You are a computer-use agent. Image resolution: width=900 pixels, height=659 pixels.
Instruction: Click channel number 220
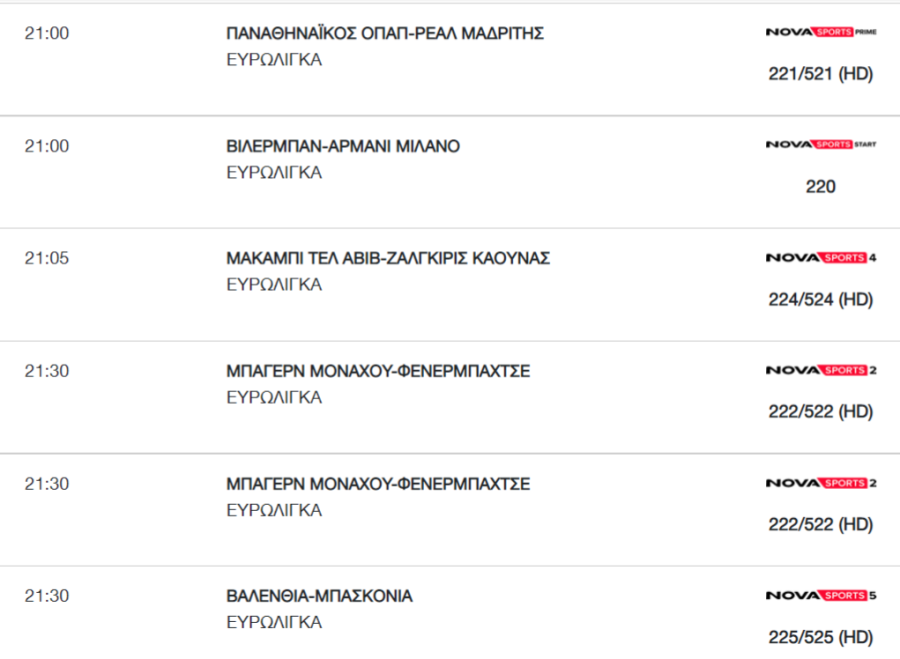tap(821, 187)
